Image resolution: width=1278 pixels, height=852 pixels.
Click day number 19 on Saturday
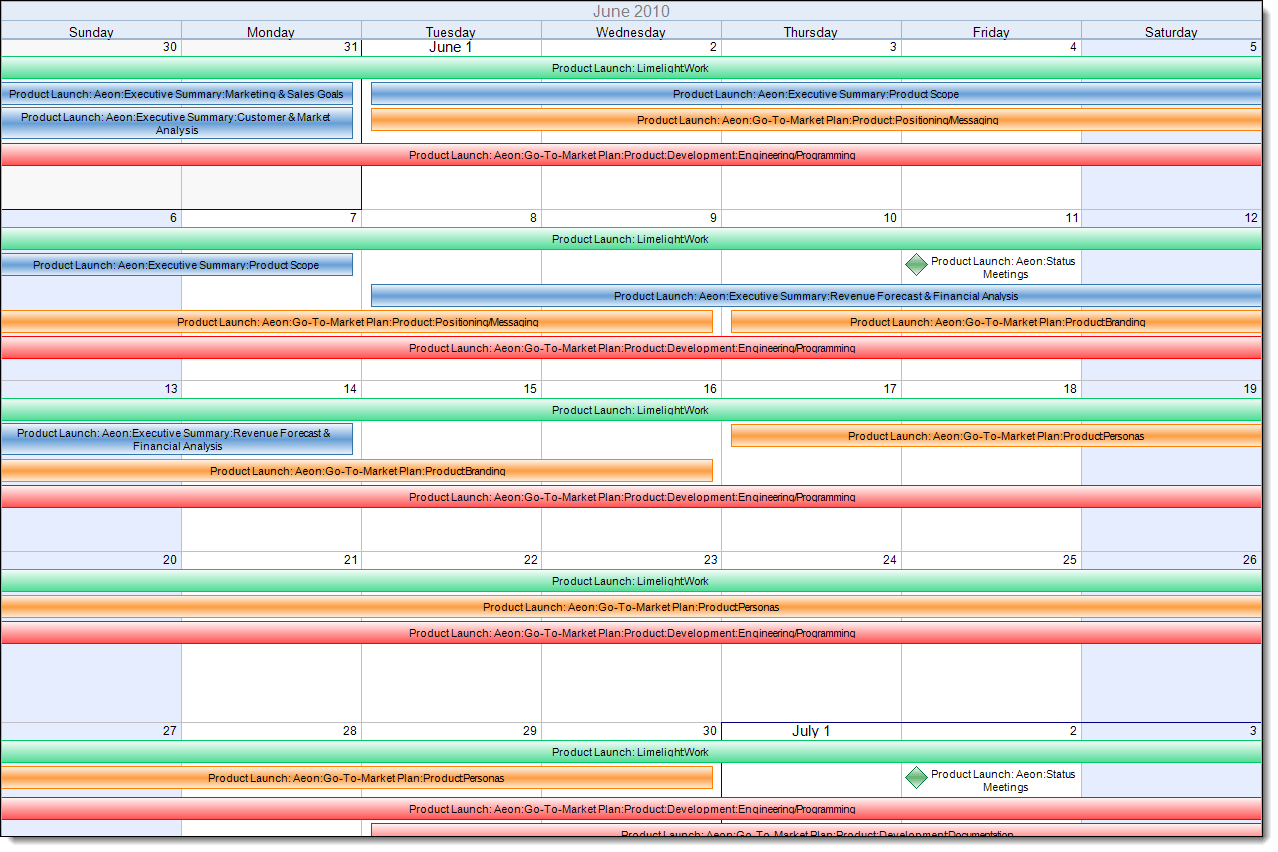coord(1250,389)
